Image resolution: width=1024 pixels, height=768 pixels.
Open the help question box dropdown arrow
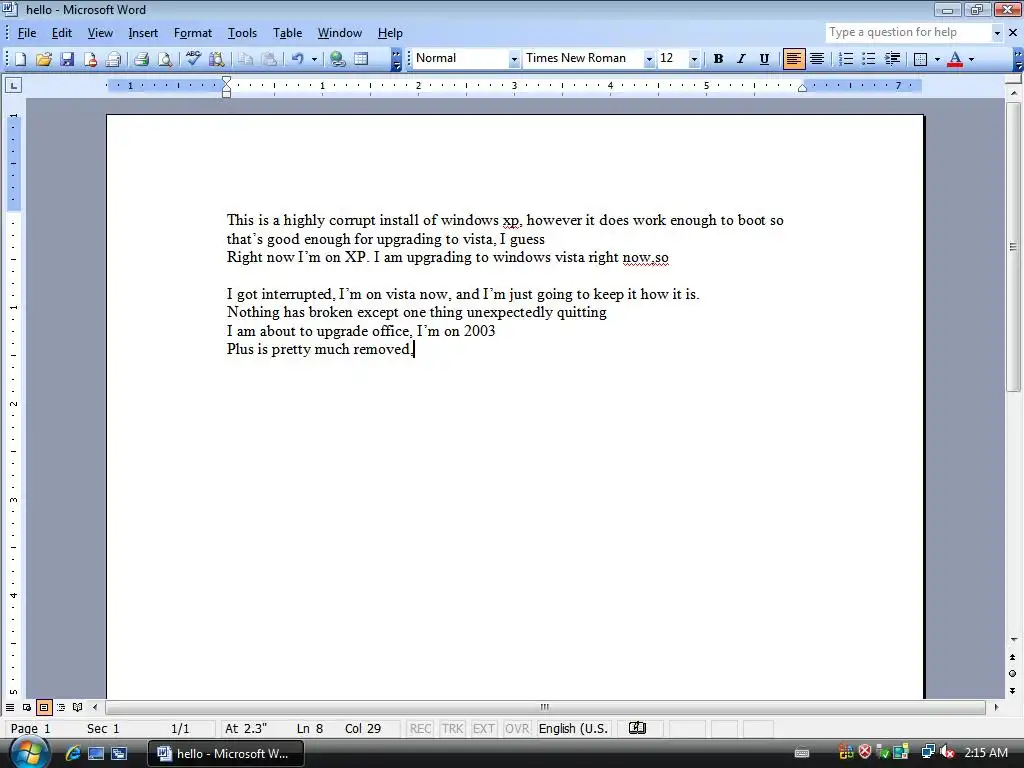(x=997, y=33)
